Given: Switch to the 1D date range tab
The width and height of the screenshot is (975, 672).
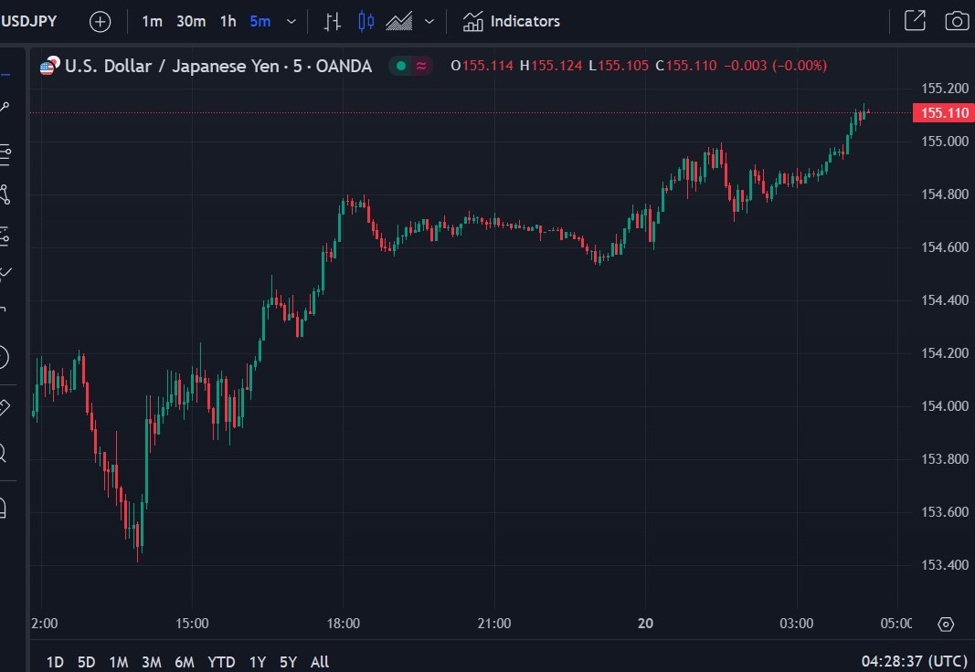Looking at the screenshot, I should pos(55,662).
